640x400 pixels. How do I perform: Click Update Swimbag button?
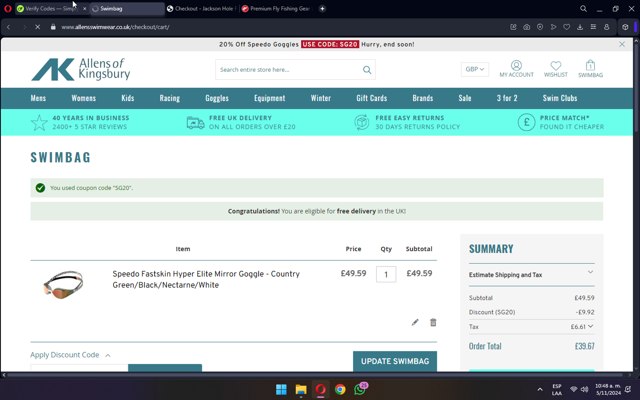(395, 361)
